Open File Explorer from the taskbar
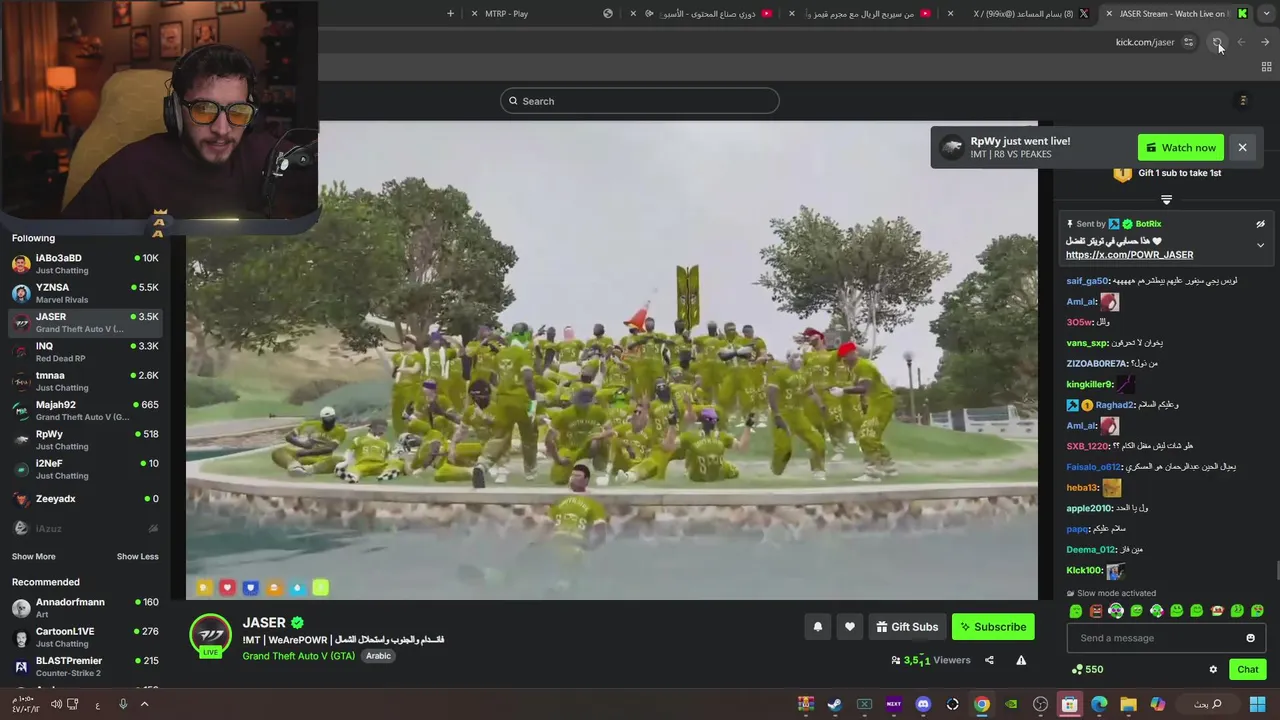This screenshot has height=720, width=1280. tap(1128, 704)
